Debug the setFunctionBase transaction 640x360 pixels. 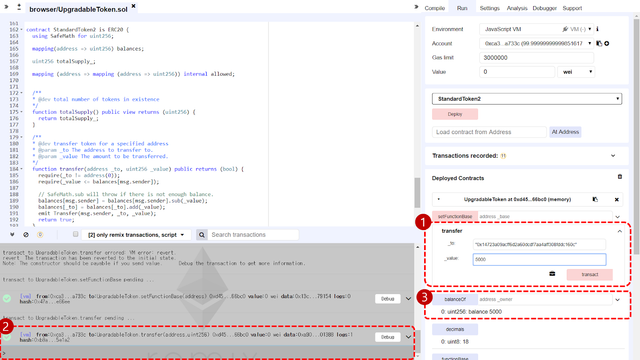click(387, 299)
